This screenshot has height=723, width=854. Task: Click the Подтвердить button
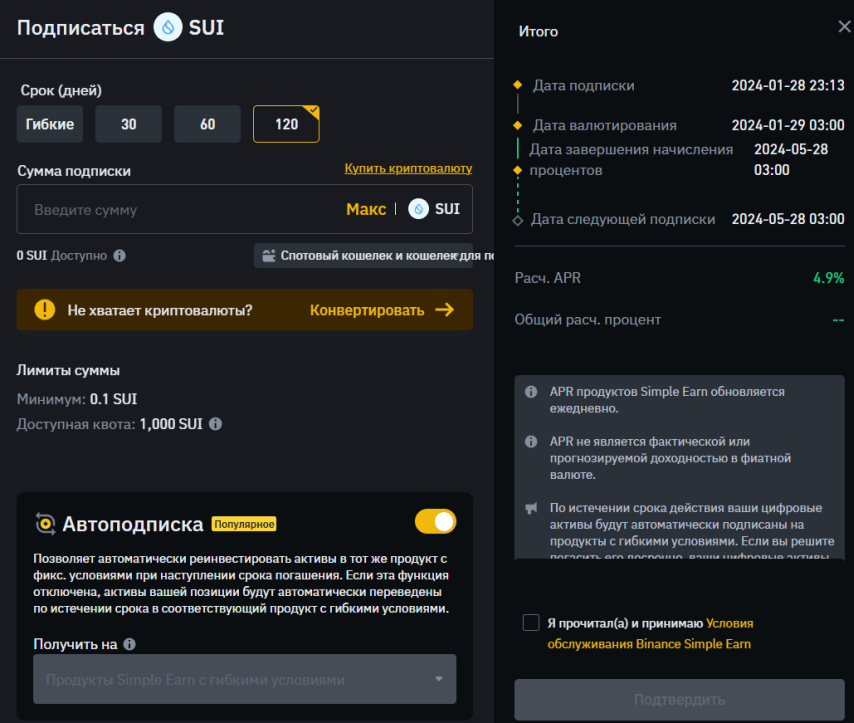(x=679, y=700)
